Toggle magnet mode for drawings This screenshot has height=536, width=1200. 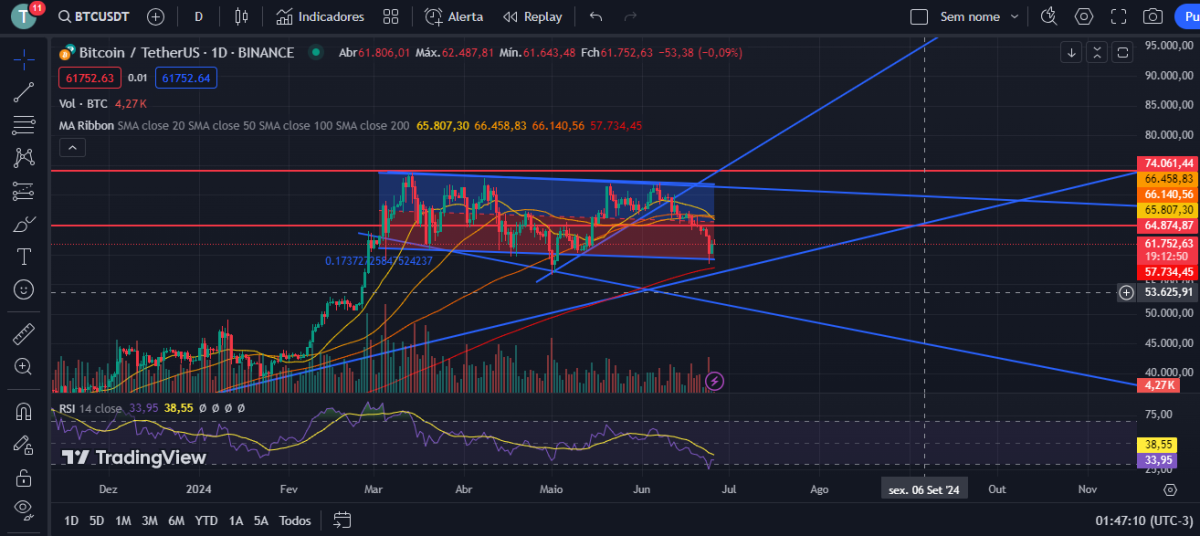point(24,412)
